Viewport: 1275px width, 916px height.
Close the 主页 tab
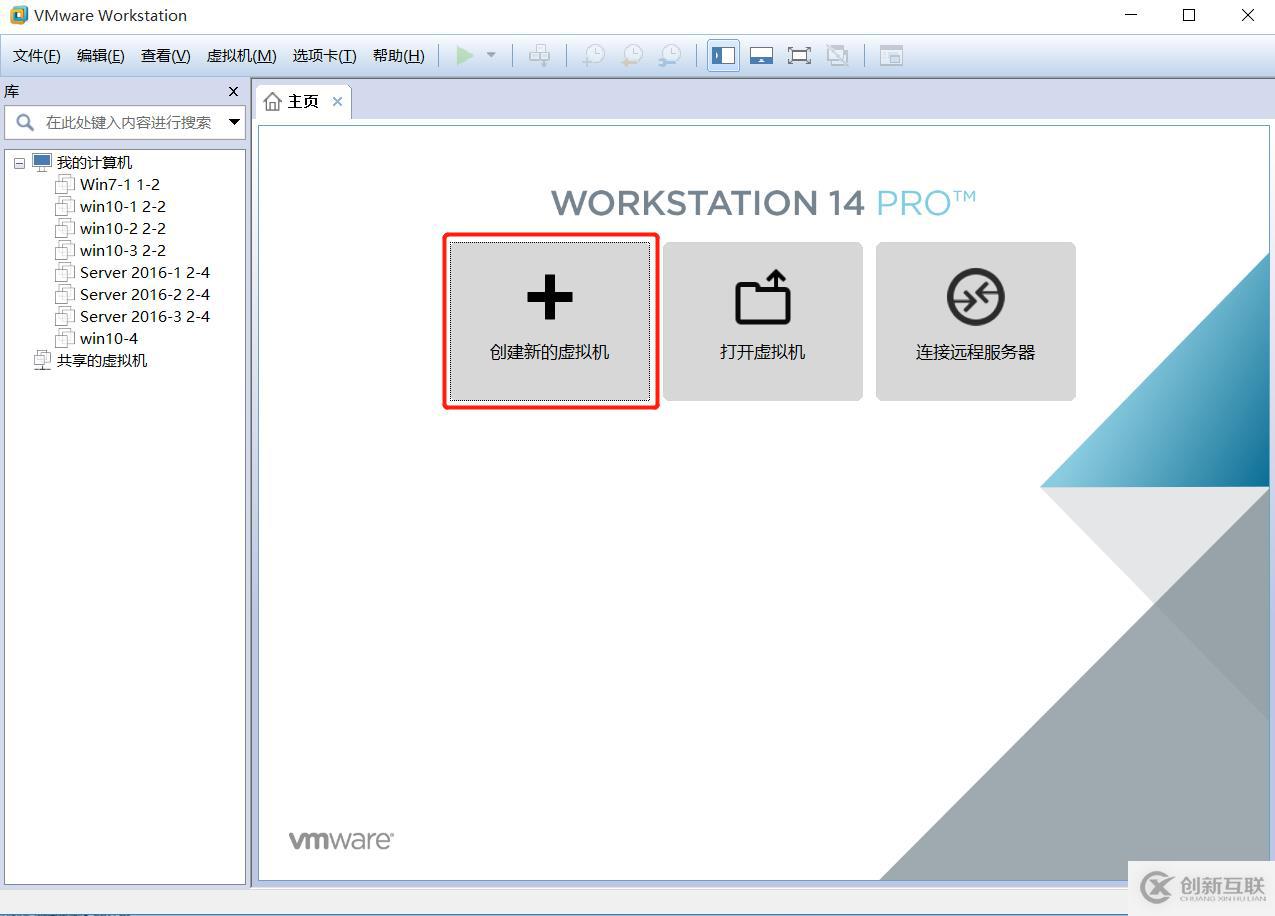coord(337,102)
